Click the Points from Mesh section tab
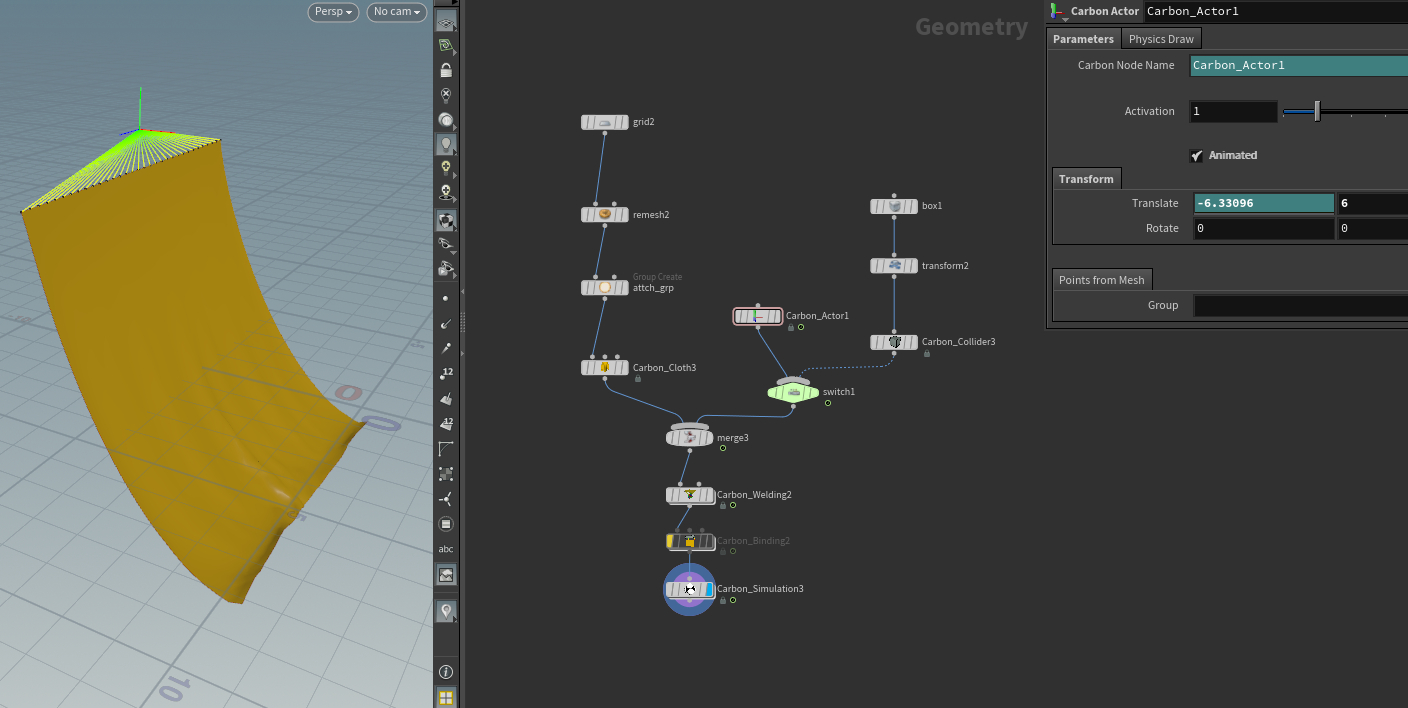Viewport: 1408px width, 708px height. (1101, 280)
